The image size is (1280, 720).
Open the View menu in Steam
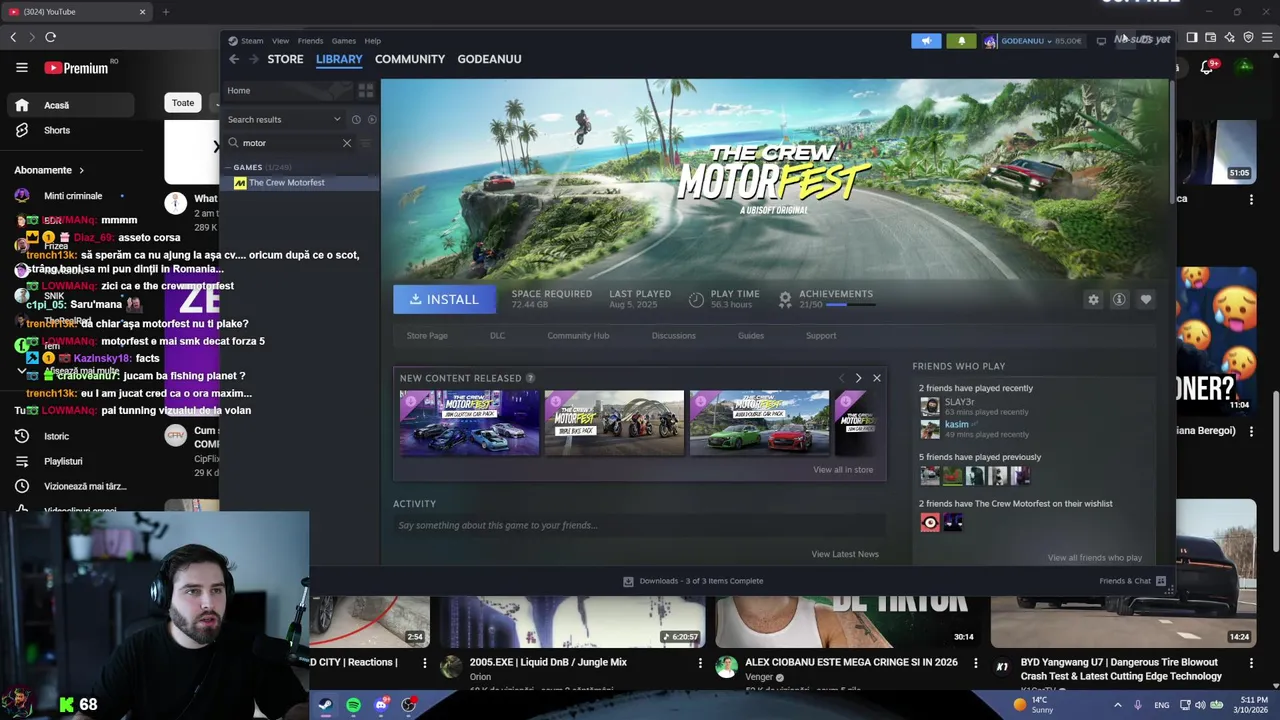[x=280, y=41]
